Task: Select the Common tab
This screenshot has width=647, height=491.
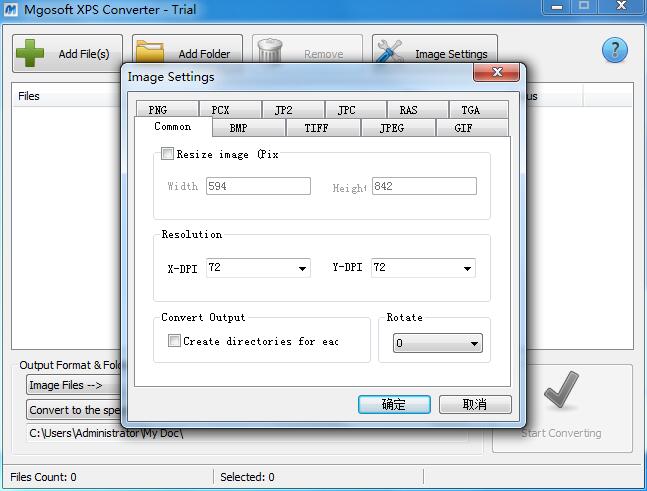Action: [x=173, y=126]
